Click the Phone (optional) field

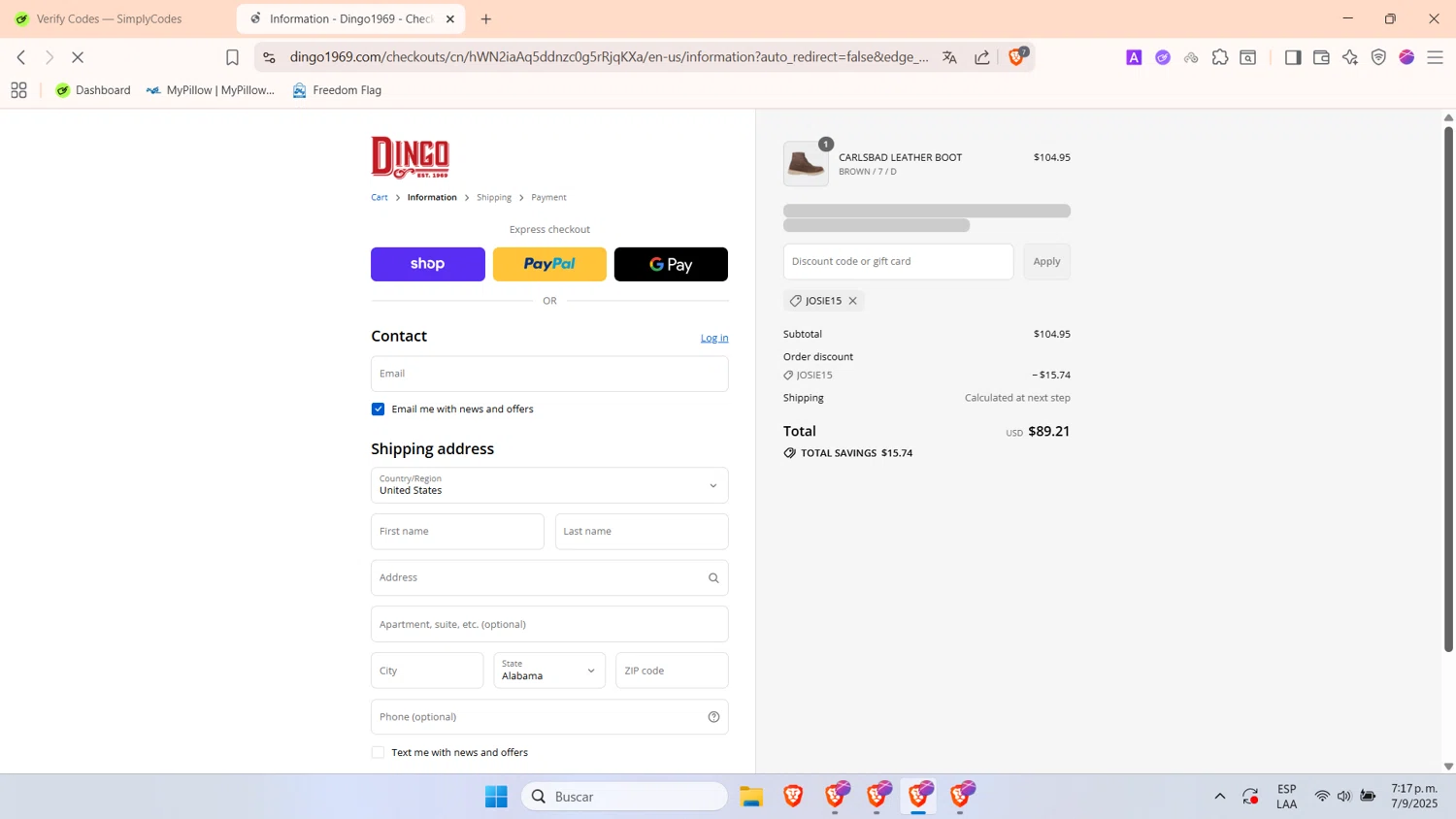549,717
